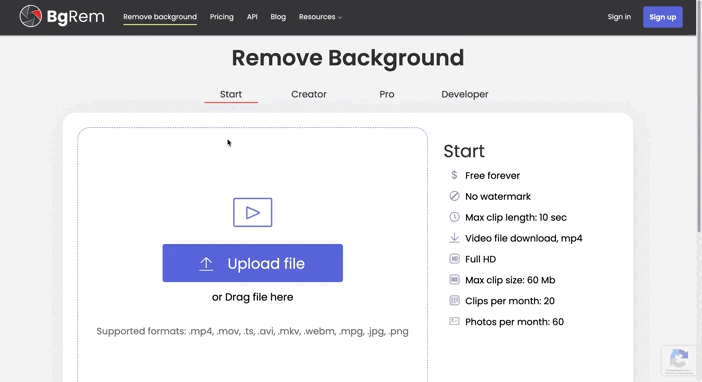Image resolution: width=702 pixels, height=382 pixels.
Task: Click the 'or Drag file here' text
Action: click(x=253, y=297)
